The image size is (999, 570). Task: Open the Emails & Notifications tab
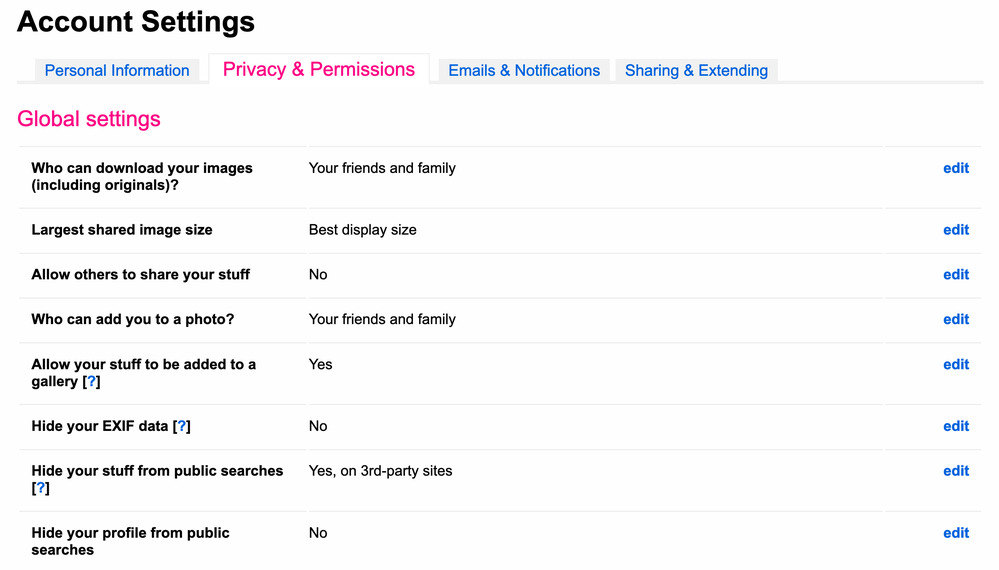coord(524,71)
